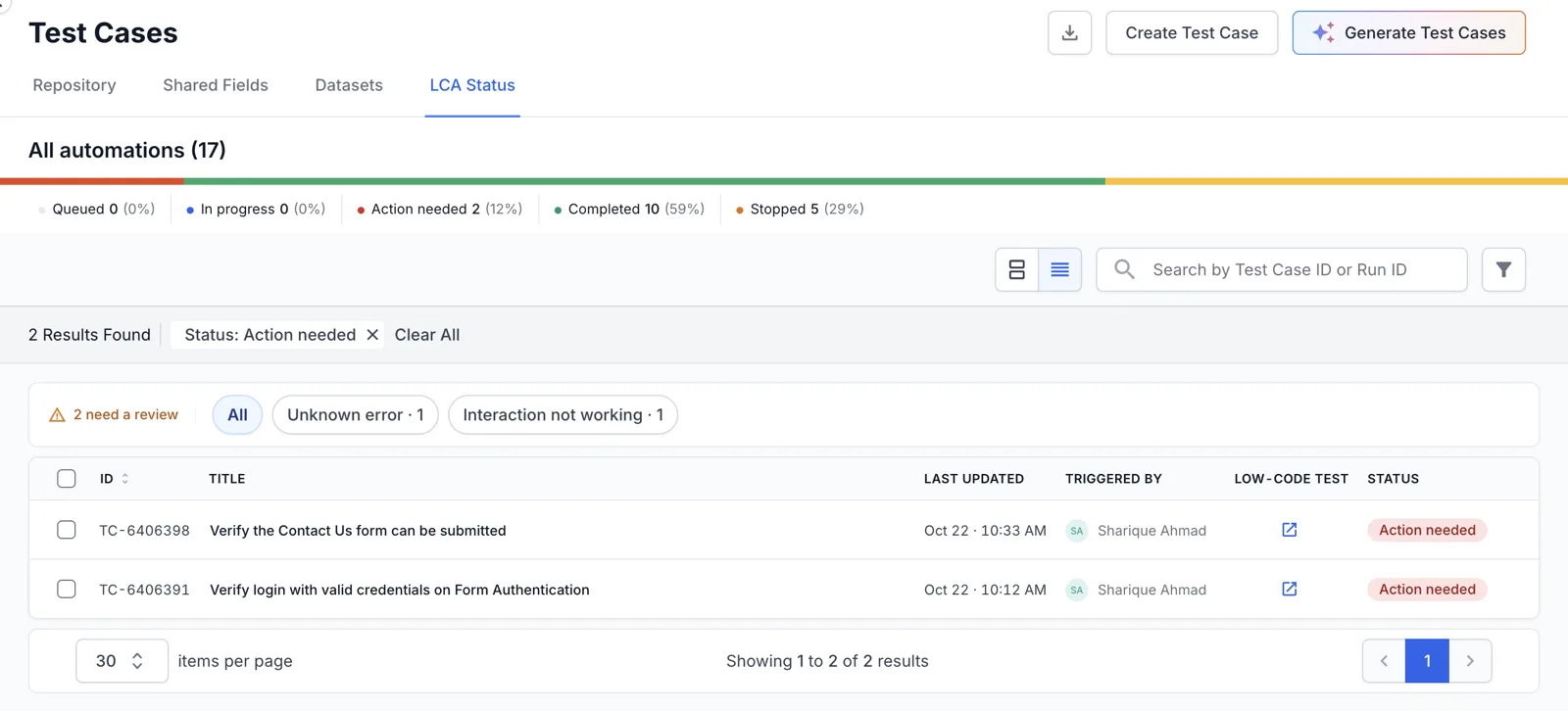This screenshot has width=1568, height=711.
Task: Select the LCA Status tab
Action: pyautogui.click(x=472, y=85)
